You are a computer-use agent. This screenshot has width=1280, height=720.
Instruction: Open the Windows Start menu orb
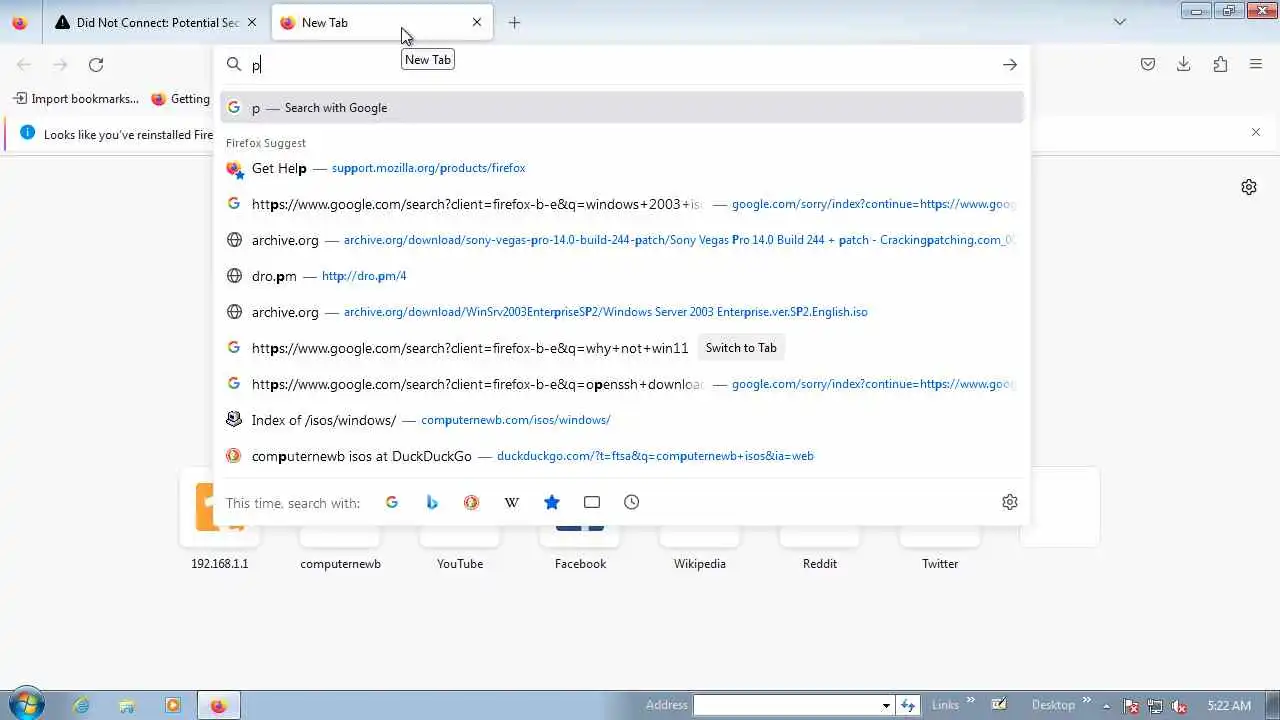[26, 704]
